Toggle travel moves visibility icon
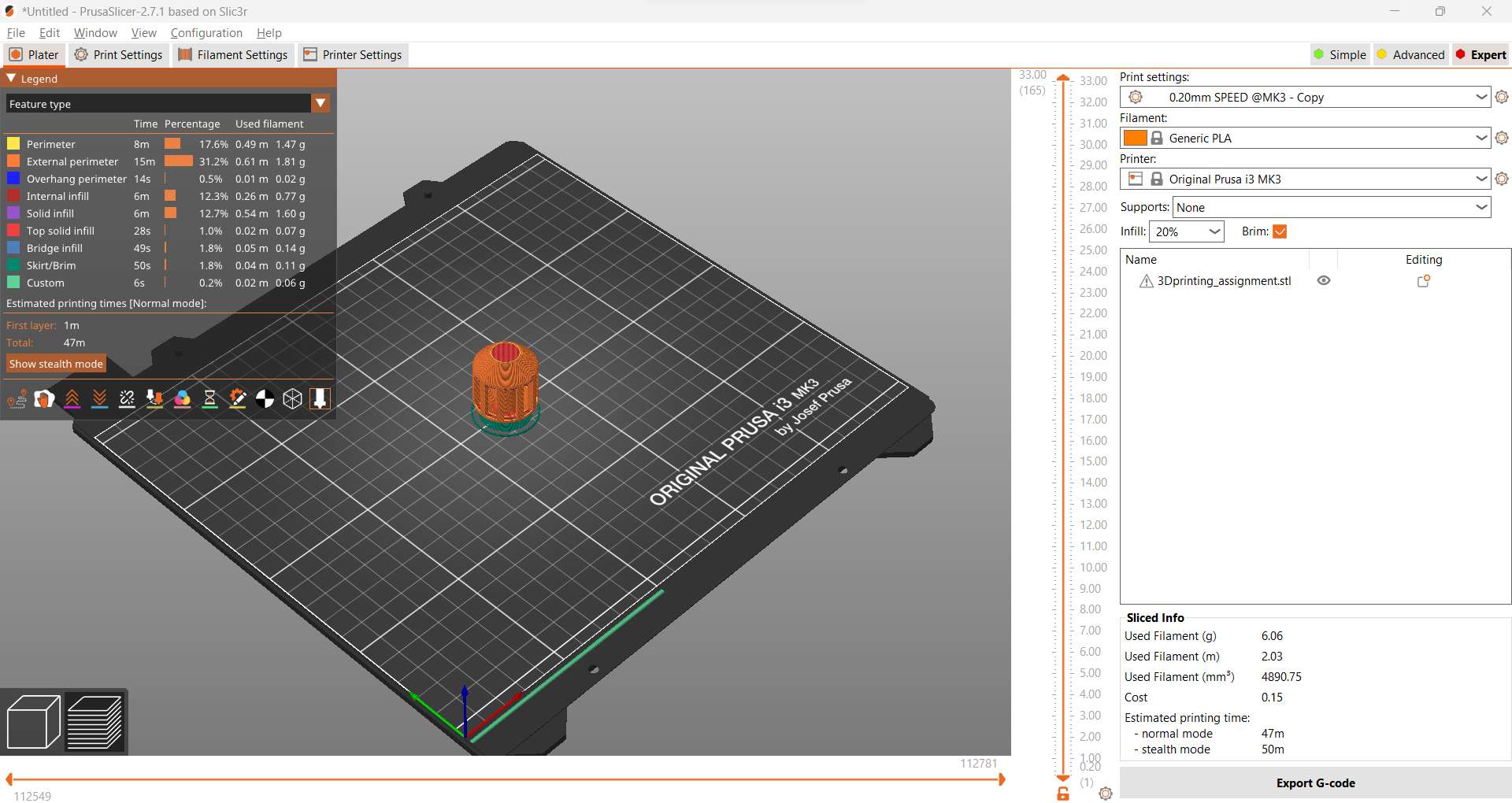This screenshot has width=1512, height=803. (17, 399)
